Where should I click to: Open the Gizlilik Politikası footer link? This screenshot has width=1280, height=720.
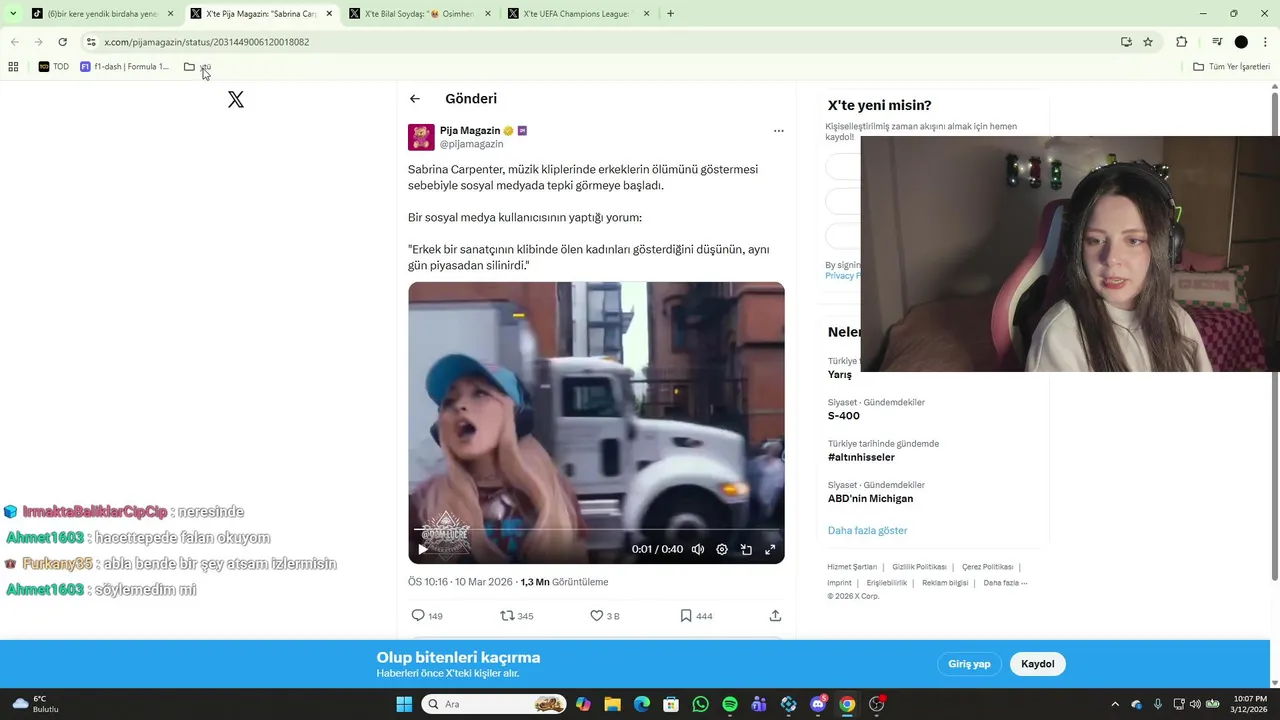pyautogui.click(x=919, y=567)
